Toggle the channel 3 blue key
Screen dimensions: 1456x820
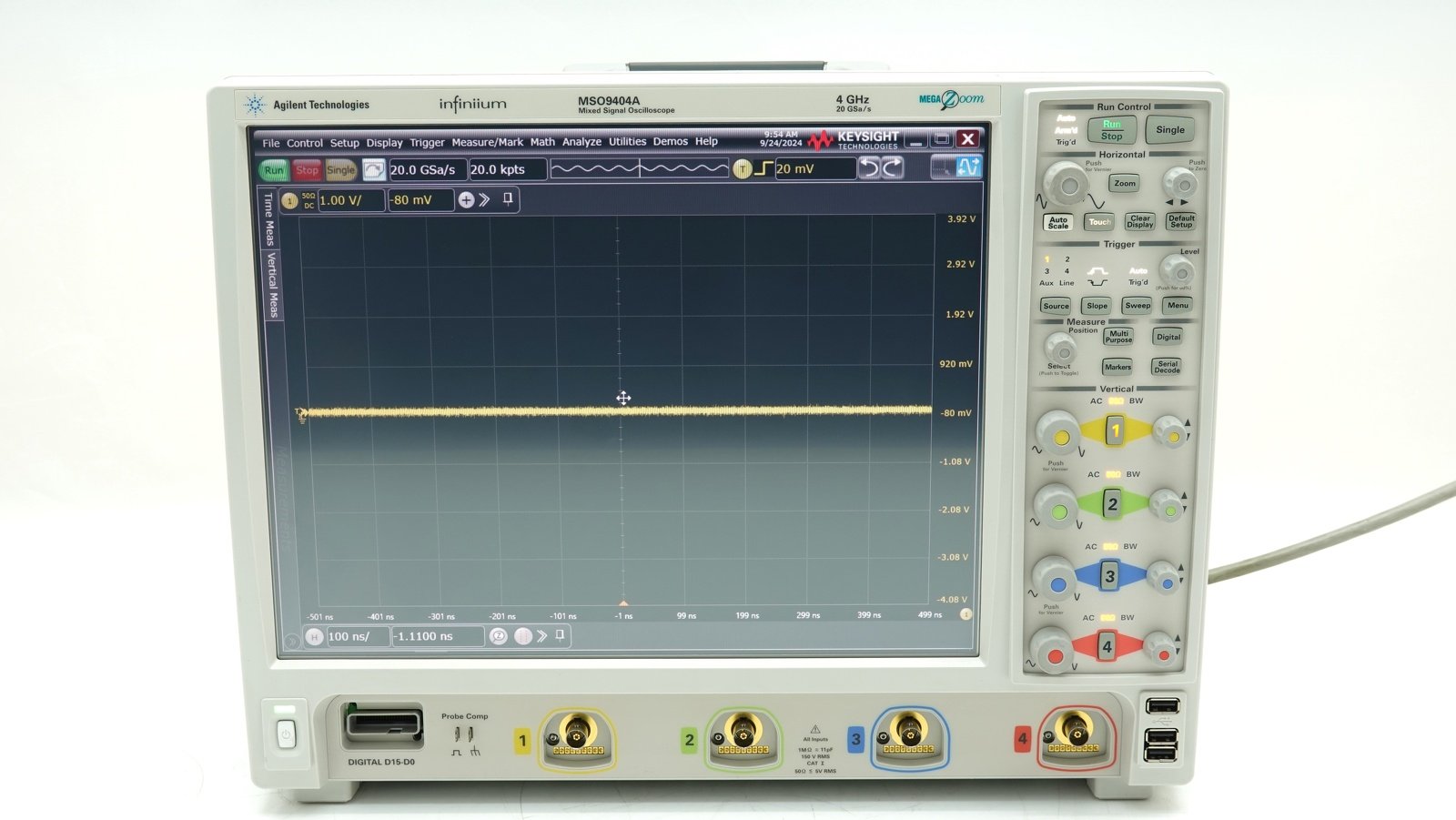(1109, 575)
